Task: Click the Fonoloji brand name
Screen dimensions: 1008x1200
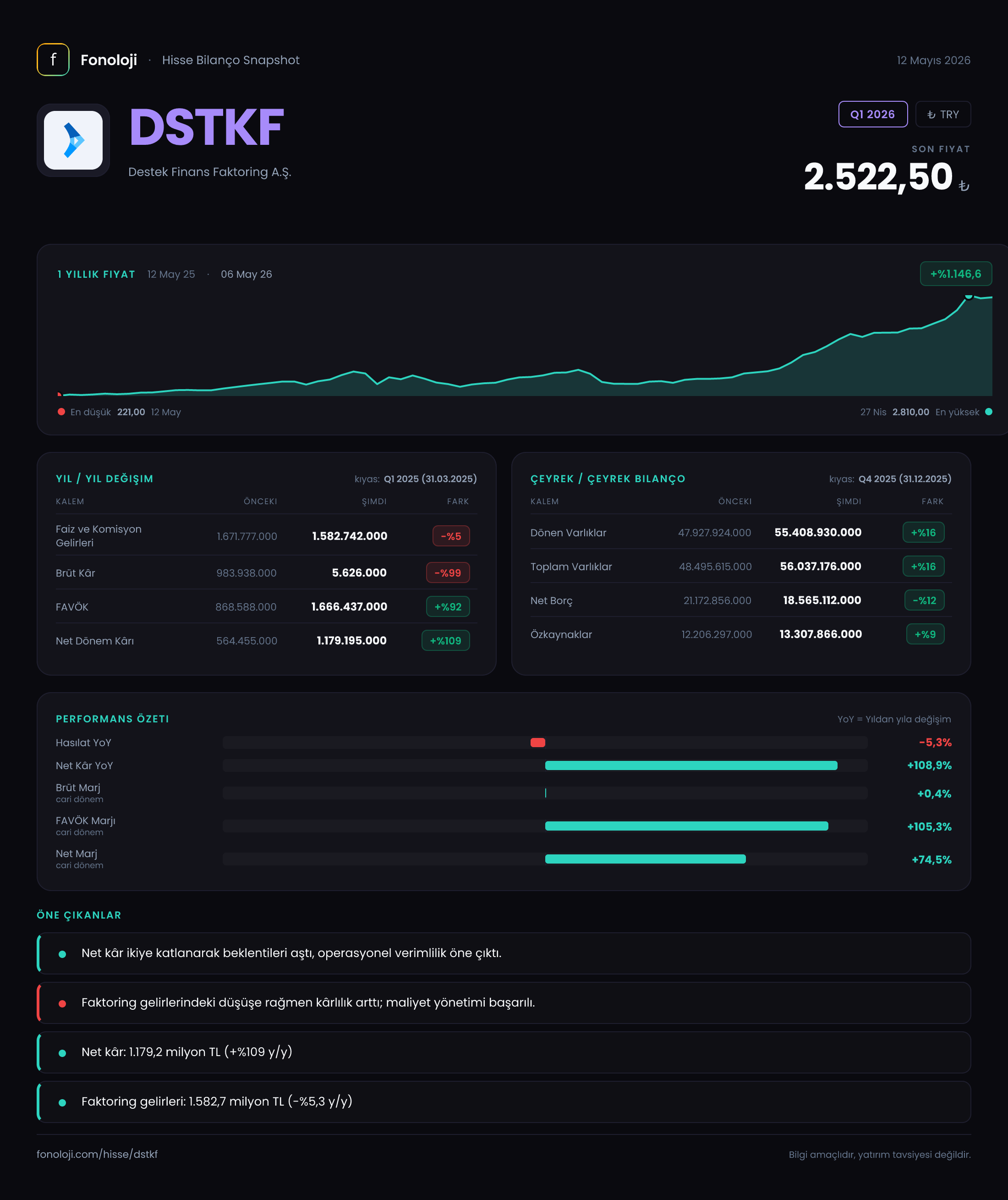Action: [109, 60]
